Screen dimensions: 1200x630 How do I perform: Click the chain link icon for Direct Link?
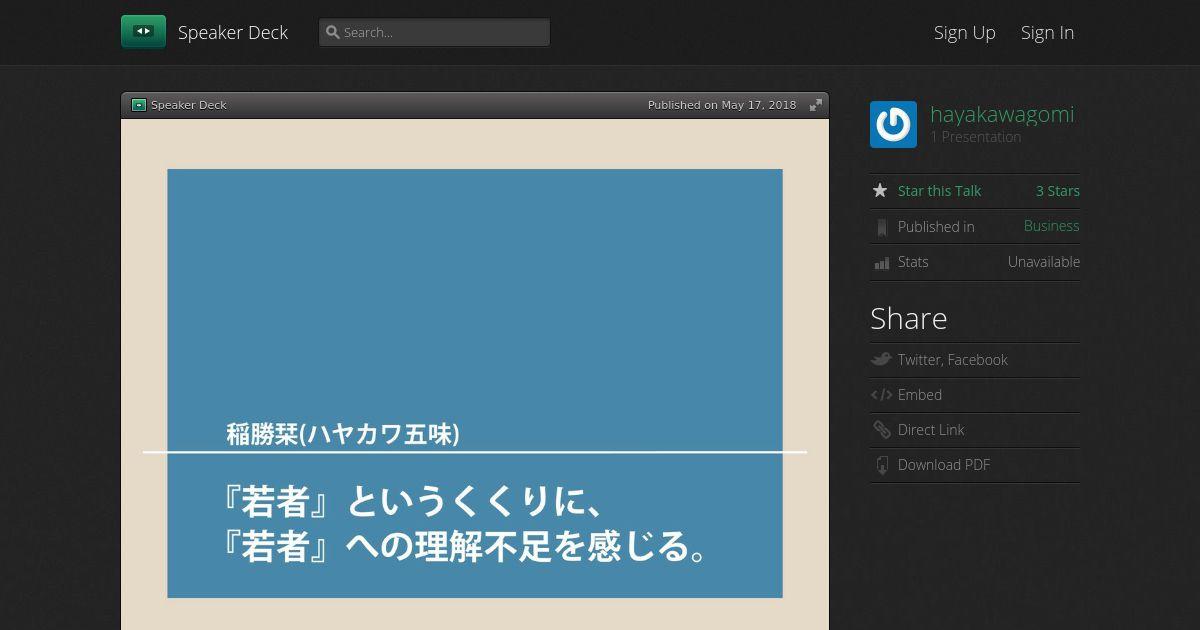click(881, 430)
